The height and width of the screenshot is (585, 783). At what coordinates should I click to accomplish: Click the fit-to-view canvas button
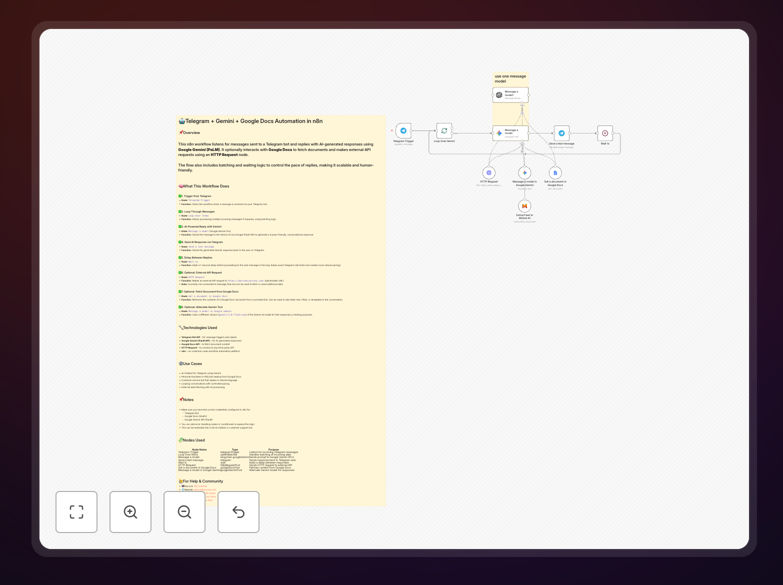coord(76,512)
